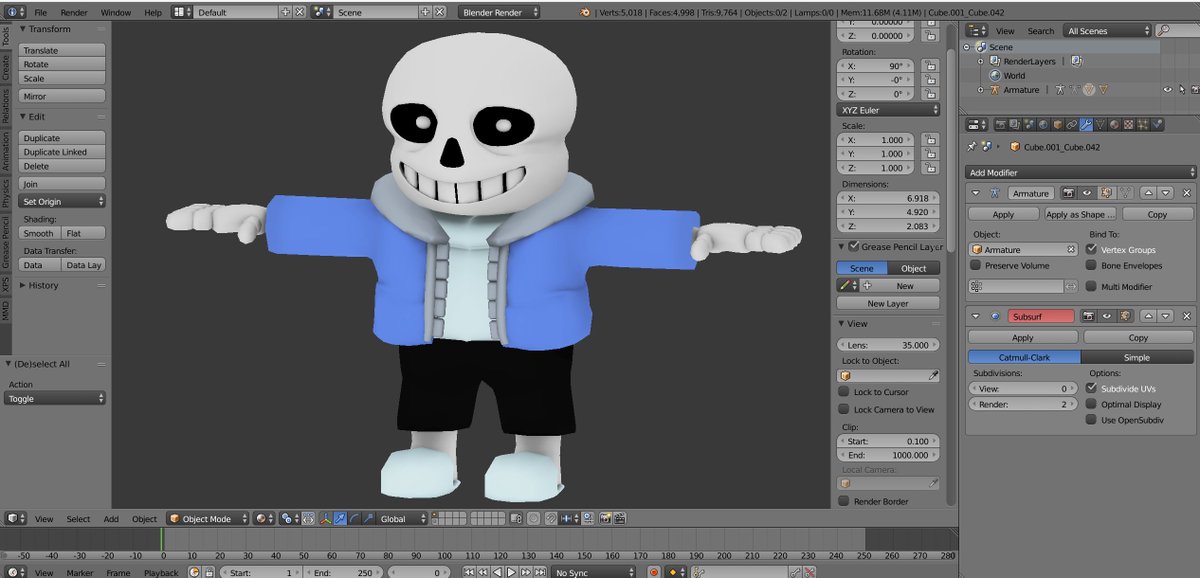Play animation forward in timeline
This screenshot has height=578, width=1200.
pyautogui.click(x=511, y=572)
